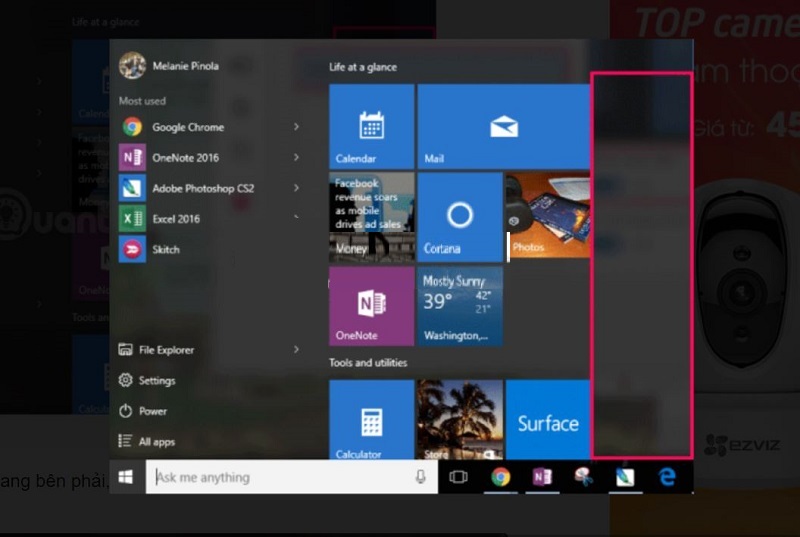Click the Tools and utilities group title
The image size is (800, 537).
(x=368, y=363)
